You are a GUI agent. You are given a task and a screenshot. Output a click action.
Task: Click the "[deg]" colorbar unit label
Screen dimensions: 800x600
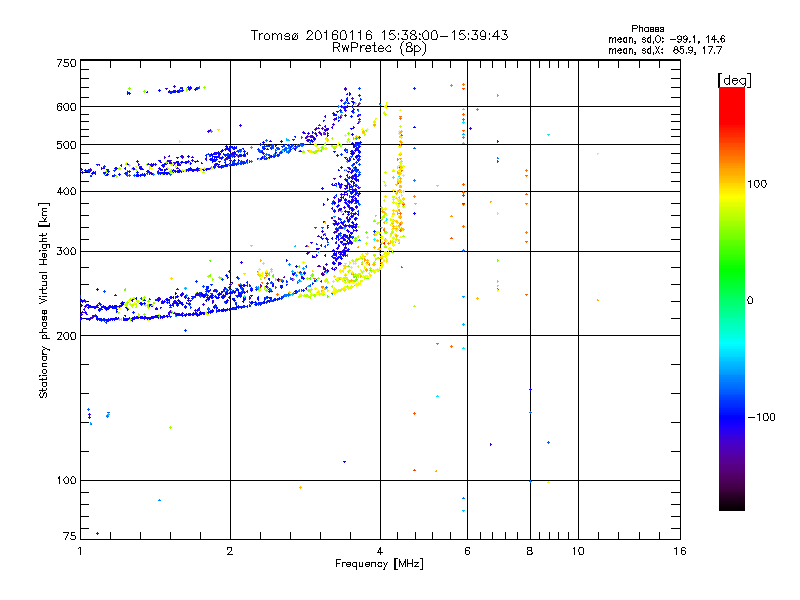(734, 80)
